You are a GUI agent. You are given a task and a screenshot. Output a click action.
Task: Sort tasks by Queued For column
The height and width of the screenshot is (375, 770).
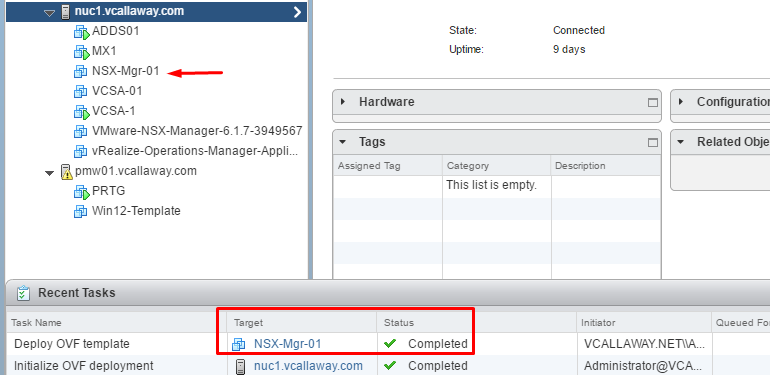(741, 322)
